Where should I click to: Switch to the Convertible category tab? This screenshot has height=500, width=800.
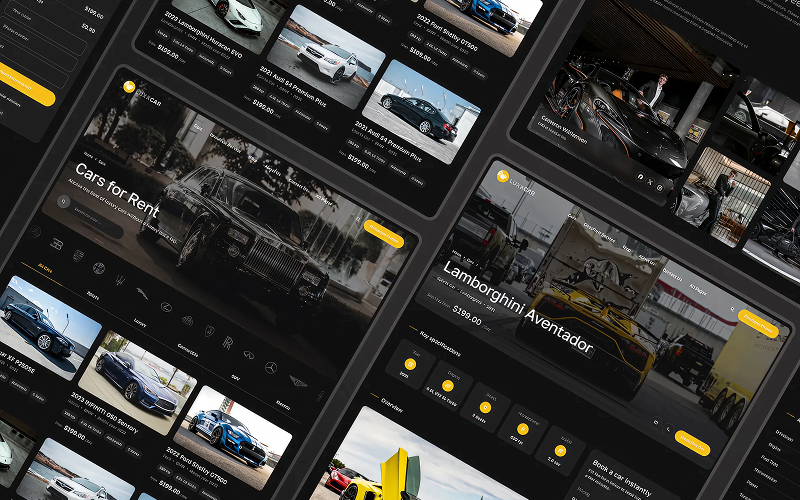coord(188,351)
